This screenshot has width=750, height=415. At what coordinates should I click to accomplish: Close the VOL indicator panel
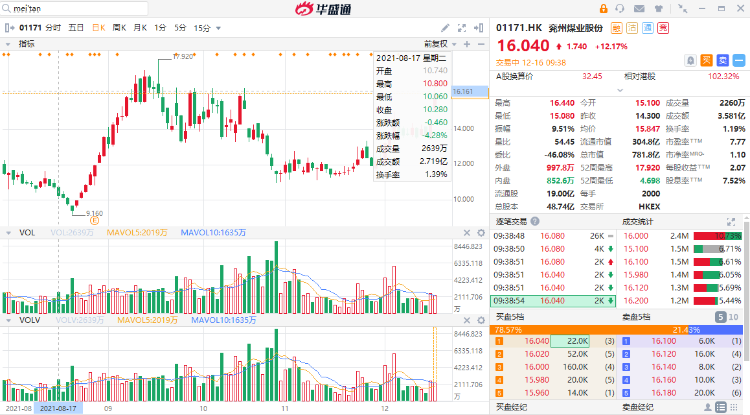(x=467, y=233)
